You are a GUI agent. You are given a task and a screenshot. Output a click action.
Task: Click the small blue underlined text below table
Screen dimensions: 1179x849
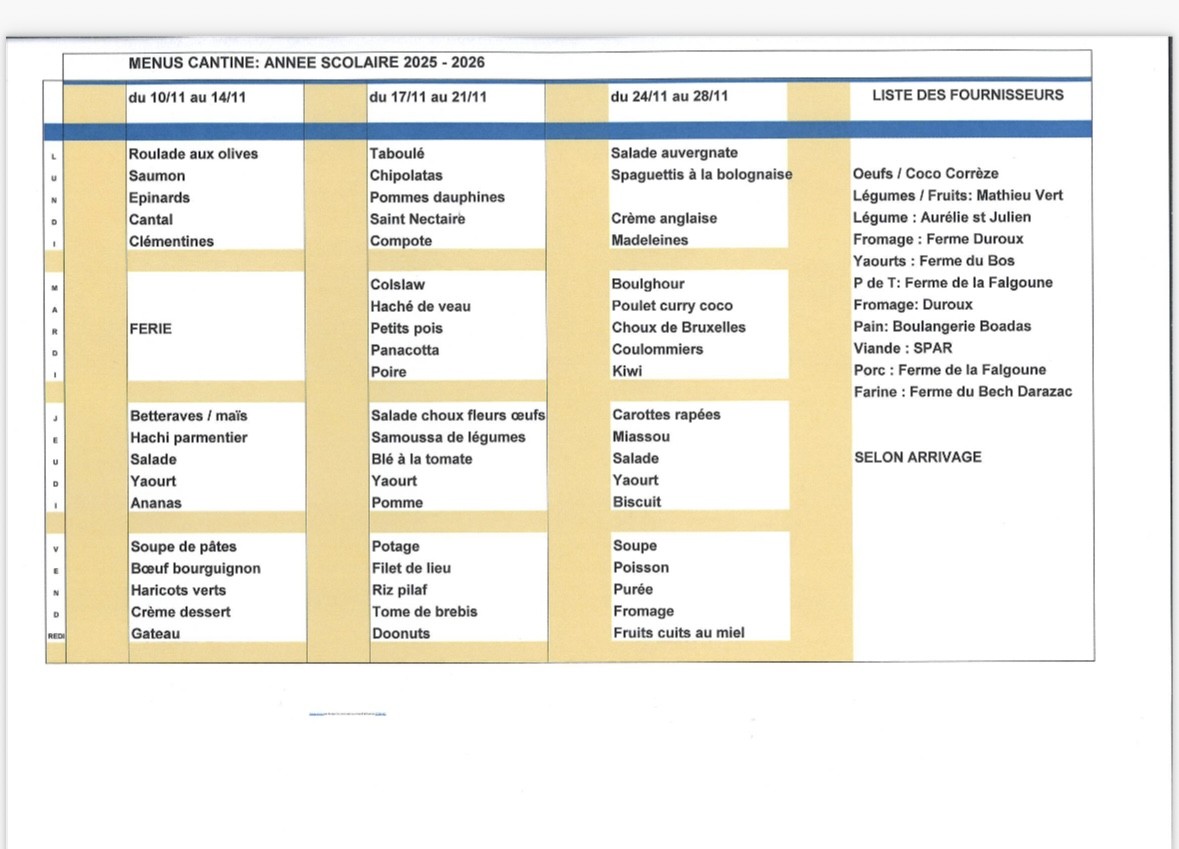tap(348, 714)
